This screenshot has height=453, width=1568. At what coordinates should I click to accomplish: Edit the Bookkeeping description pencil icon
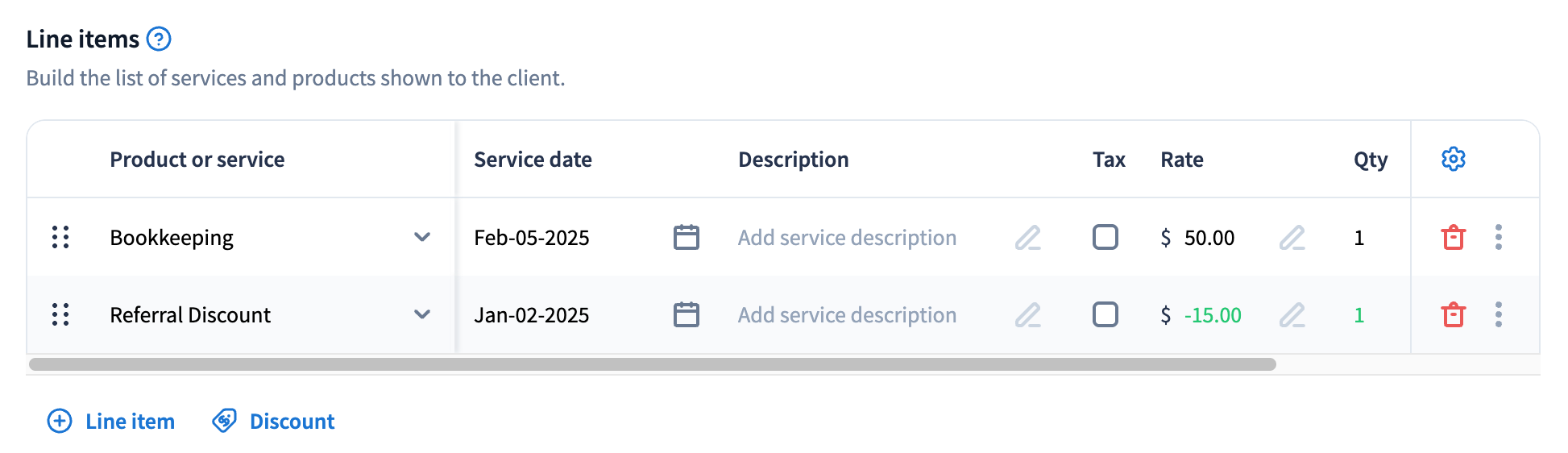pyautogui.click(x=1027, y=238)
